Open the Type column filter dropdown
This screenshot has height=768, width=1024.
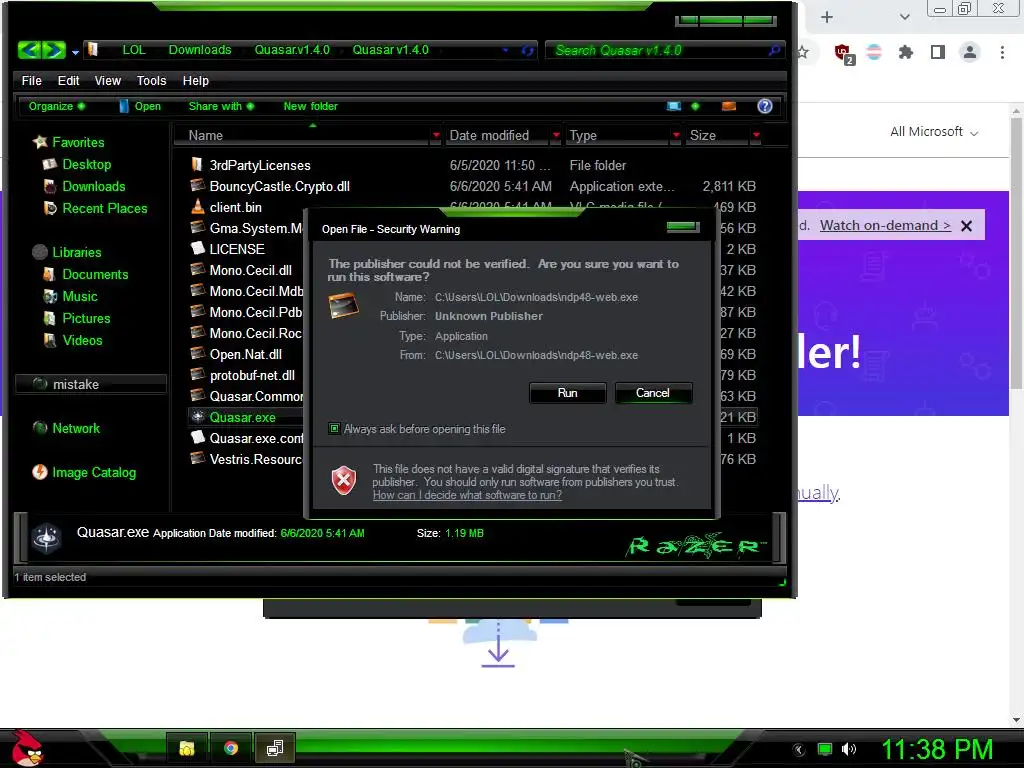tap(676, 135)
